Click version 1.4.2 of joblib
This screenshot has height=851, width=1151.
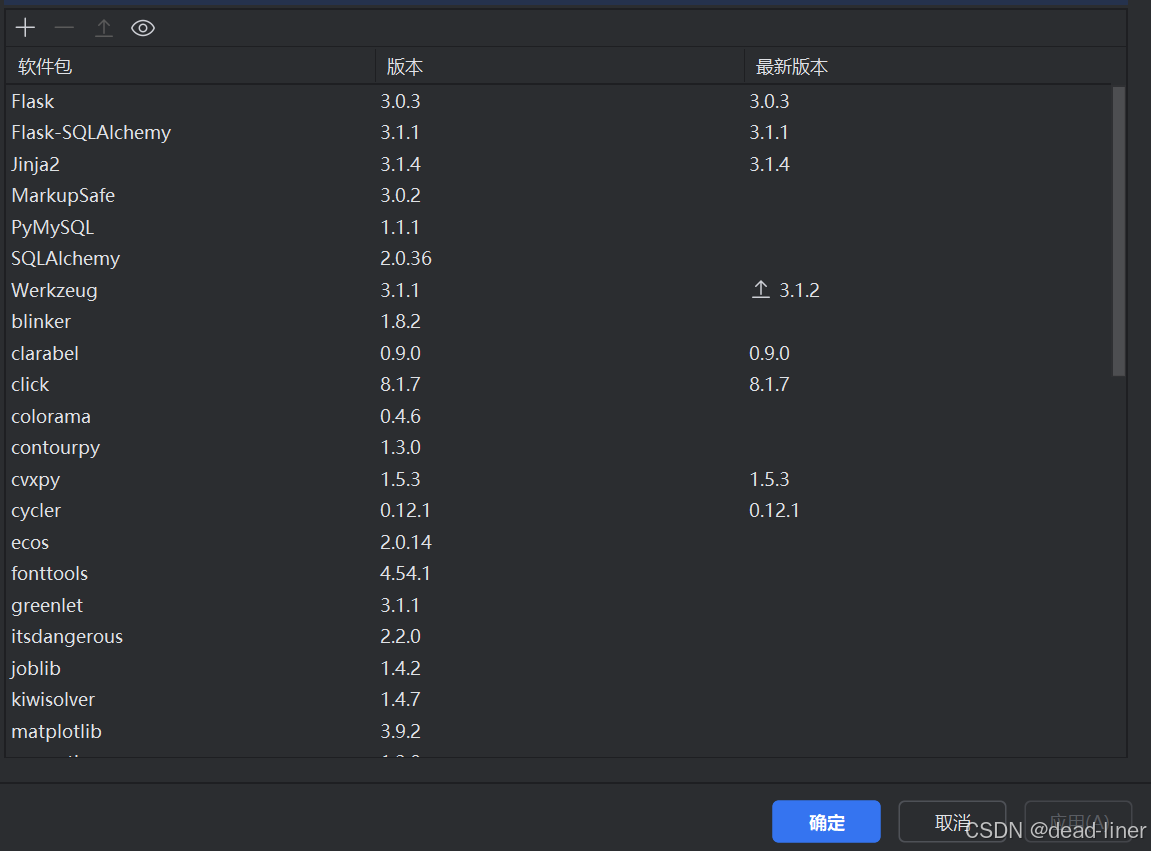point(400,668)
